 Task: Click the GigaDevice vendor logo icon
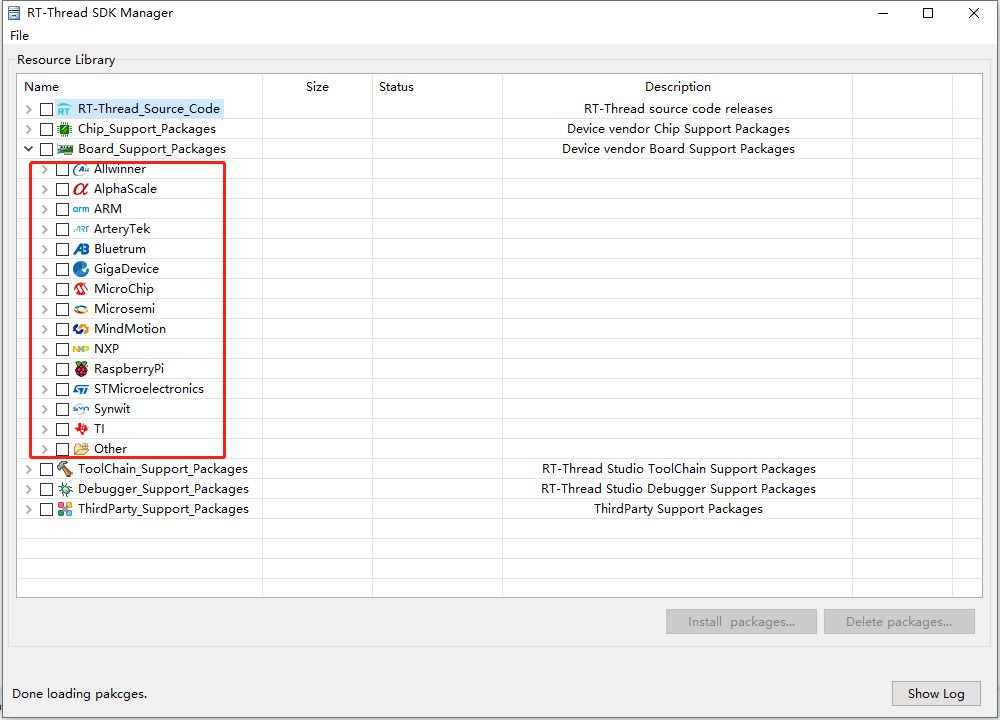coord(81,269)
